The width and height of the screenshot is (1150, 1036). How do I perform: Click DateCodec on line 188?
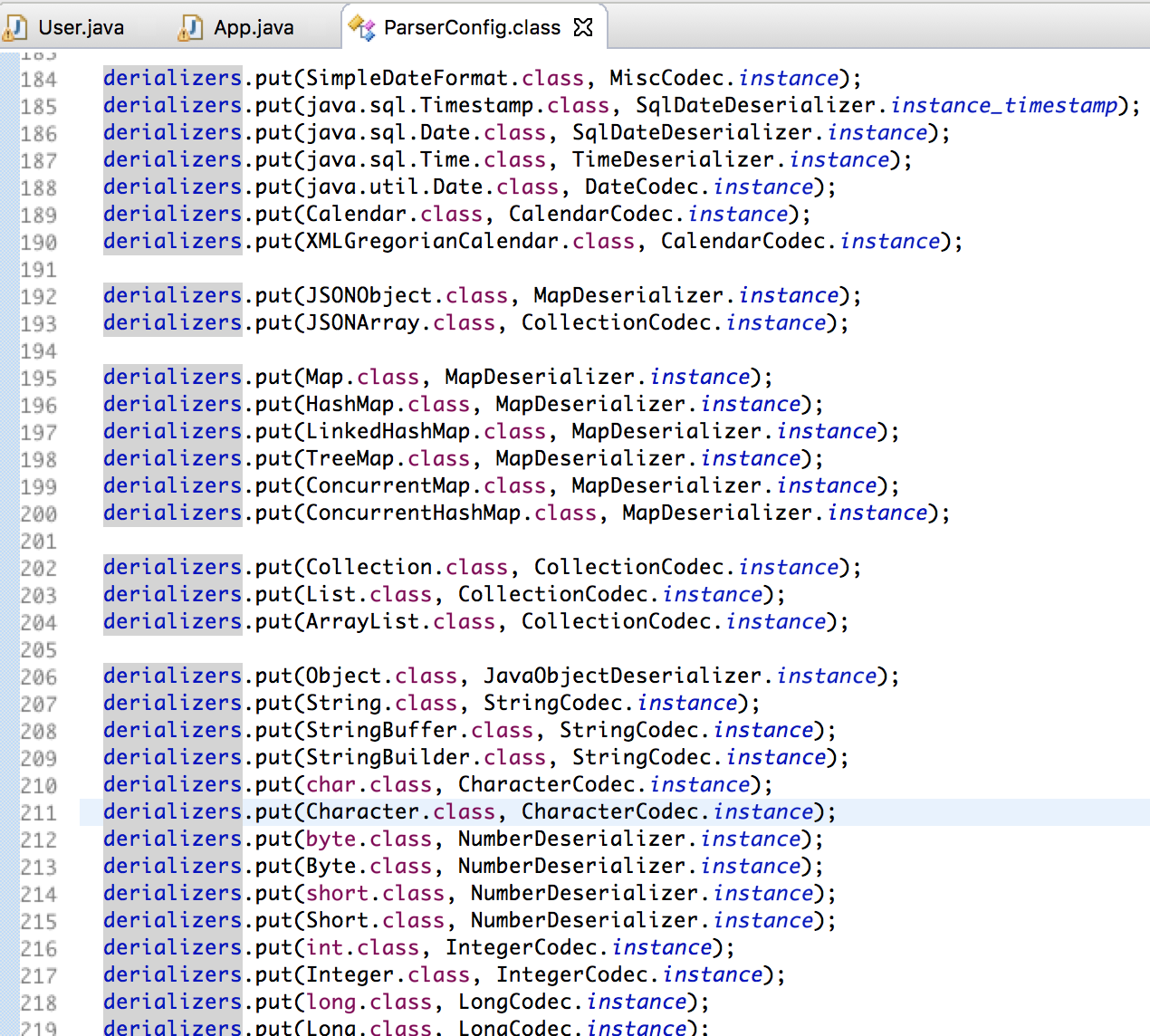pyautogui.click(x=642, y=187)
